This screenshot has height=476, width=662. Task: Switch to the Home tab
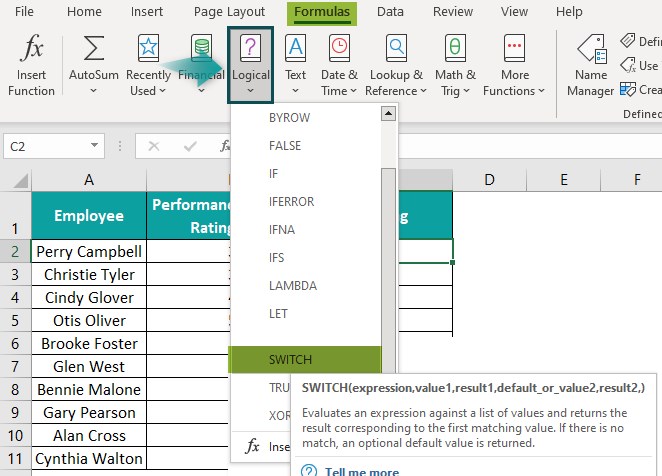[x=84, y=11]
